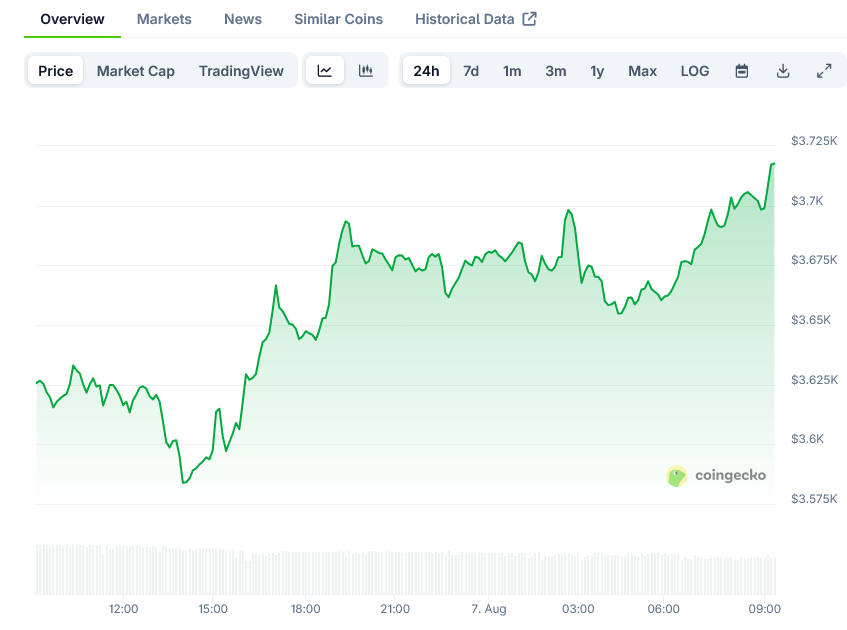Show Max time range

(x=642, y=71)
